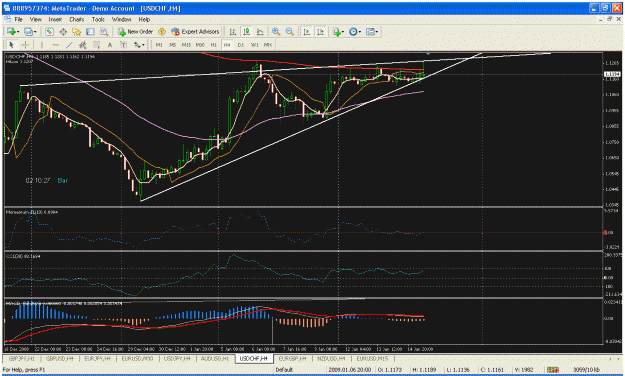Open the View menu
The width and height of the screenshot is (625, 376).
[x=35, y=19]
